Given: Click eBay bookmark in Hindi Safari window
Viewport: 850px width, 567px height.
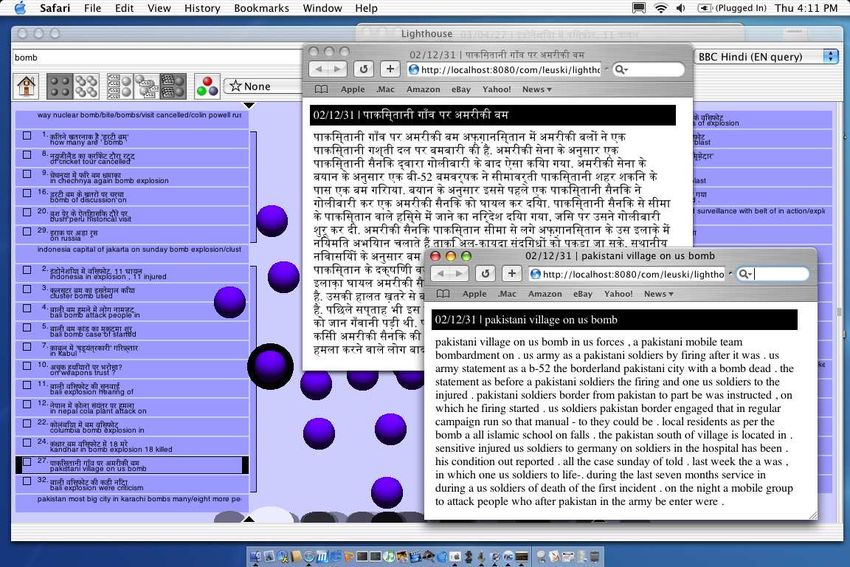Looking at the screenshot, I should coord(461,89).
